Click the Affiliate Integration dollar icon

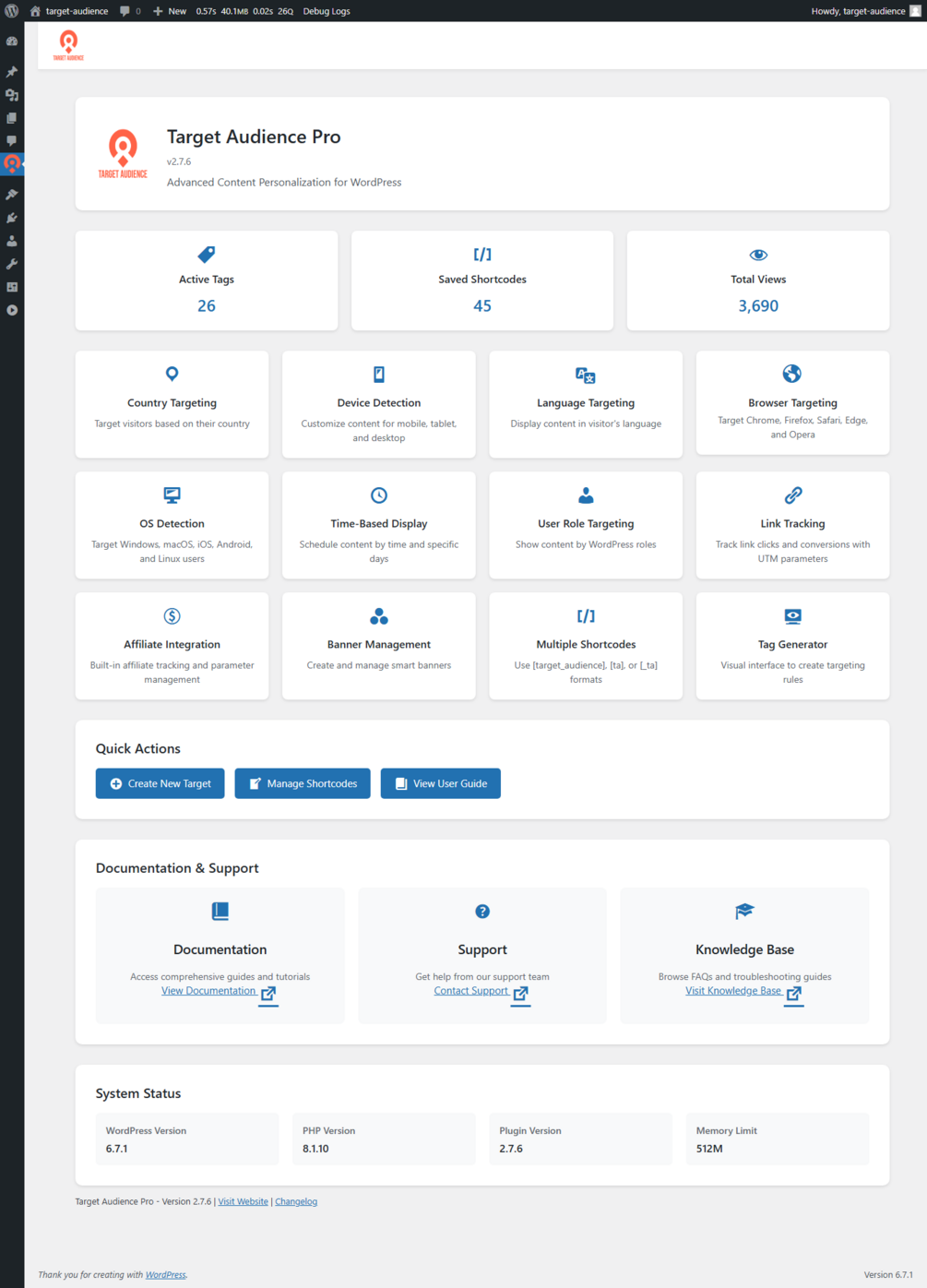coord(172,615)
